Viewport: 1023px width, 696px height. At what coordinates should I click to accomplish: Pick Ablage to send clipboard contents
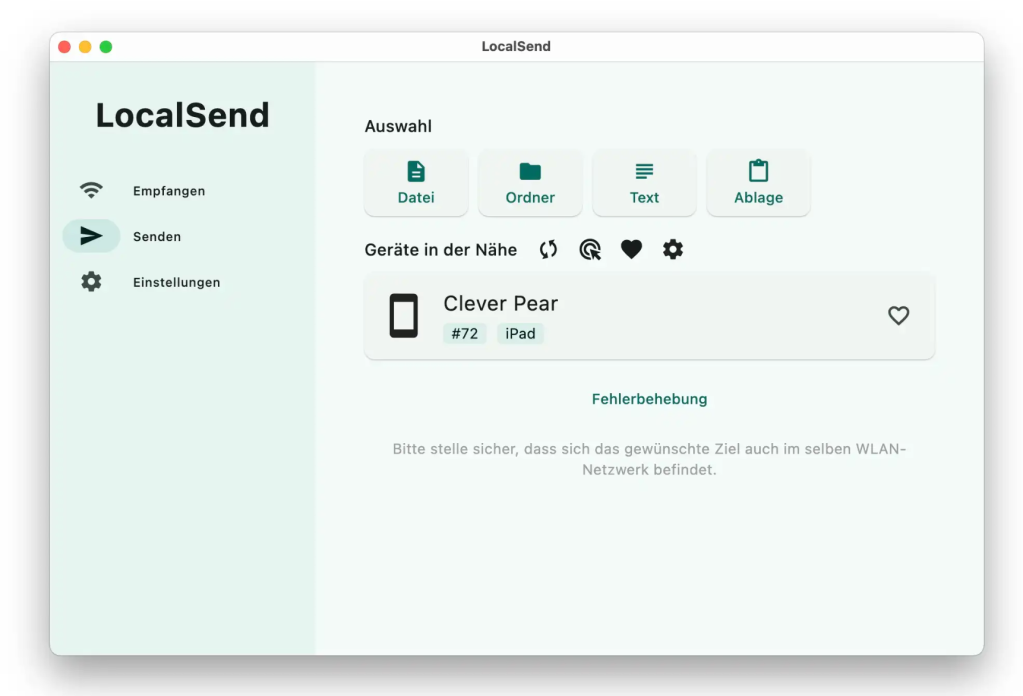(x=758, y=183)
